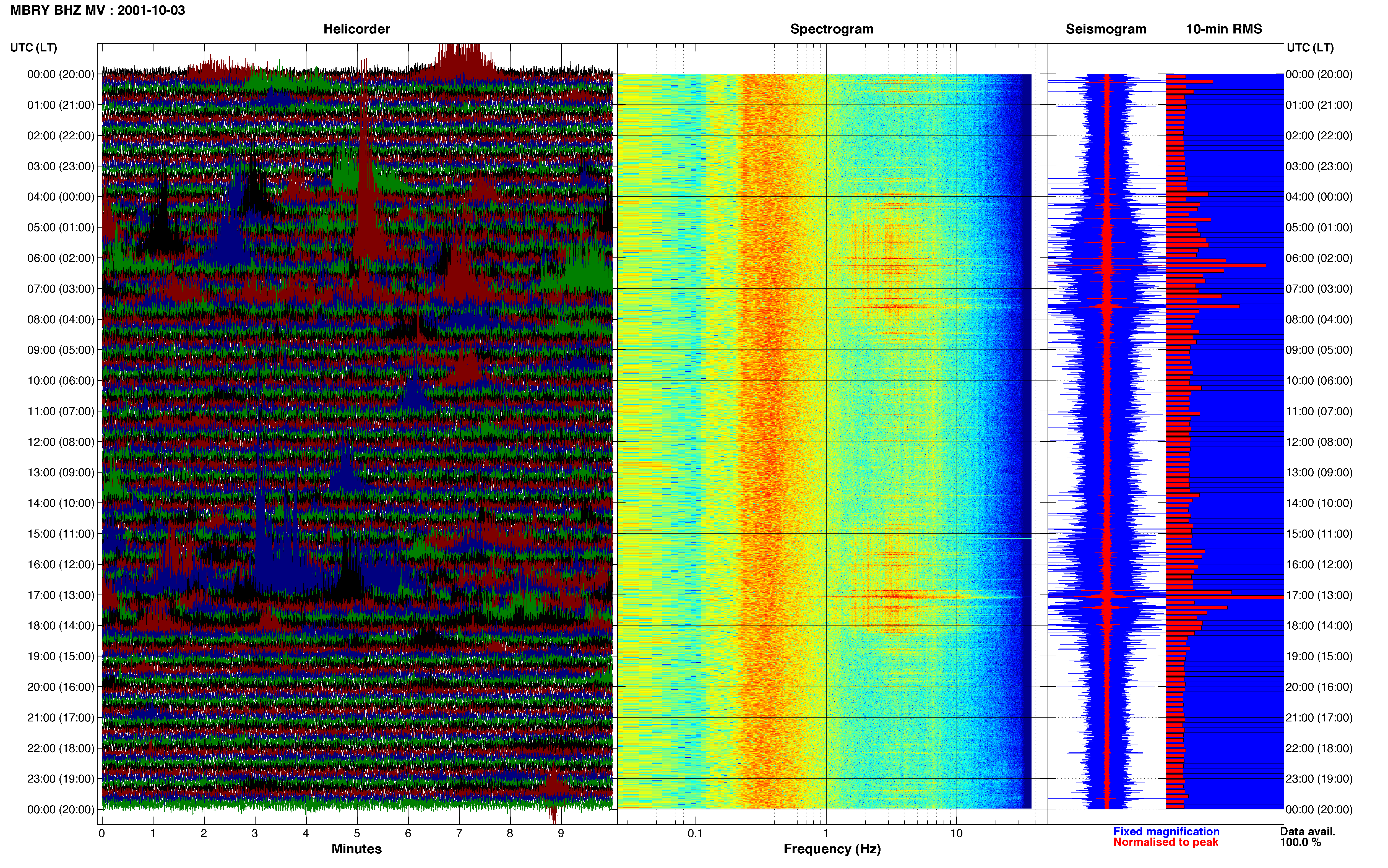1388x868 pixels.
Task: Click 17:00 (13:00) on the RMS-side time axis
Action: pos(1319,595)
